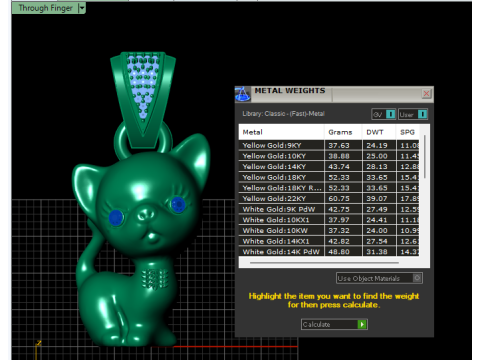Click the horizontal scrollbar under metal table
This screenshot has width=480, height=360.
pos(324,263)
